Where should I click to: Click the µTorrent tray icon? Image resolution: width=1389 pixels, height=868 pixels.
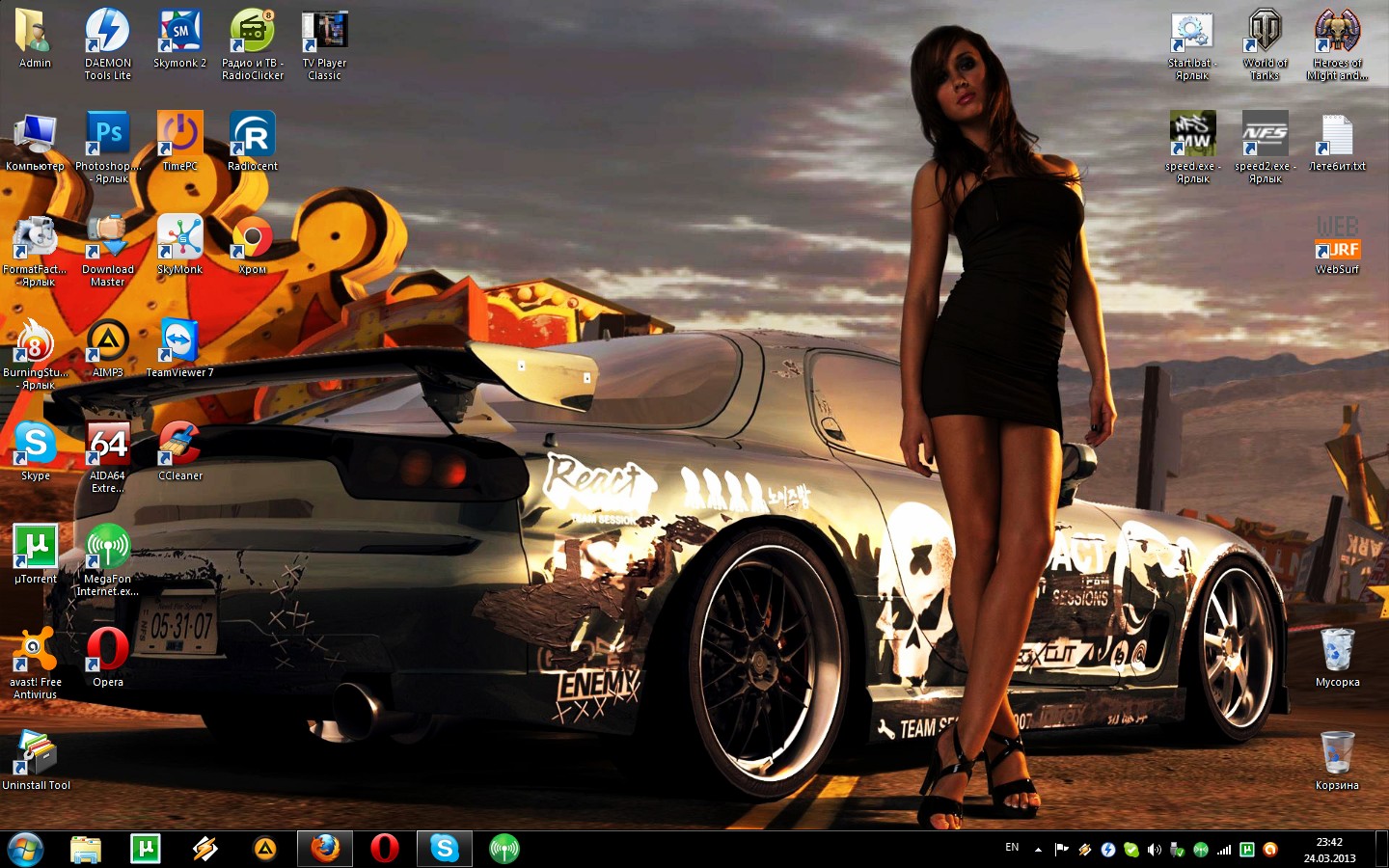coord(1247,850)
